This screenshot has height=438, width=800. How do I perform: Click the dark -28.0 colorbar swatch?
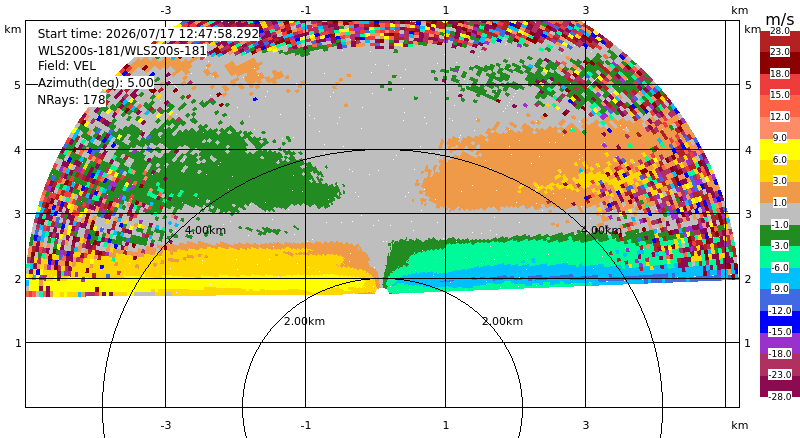tap(780, 386)
